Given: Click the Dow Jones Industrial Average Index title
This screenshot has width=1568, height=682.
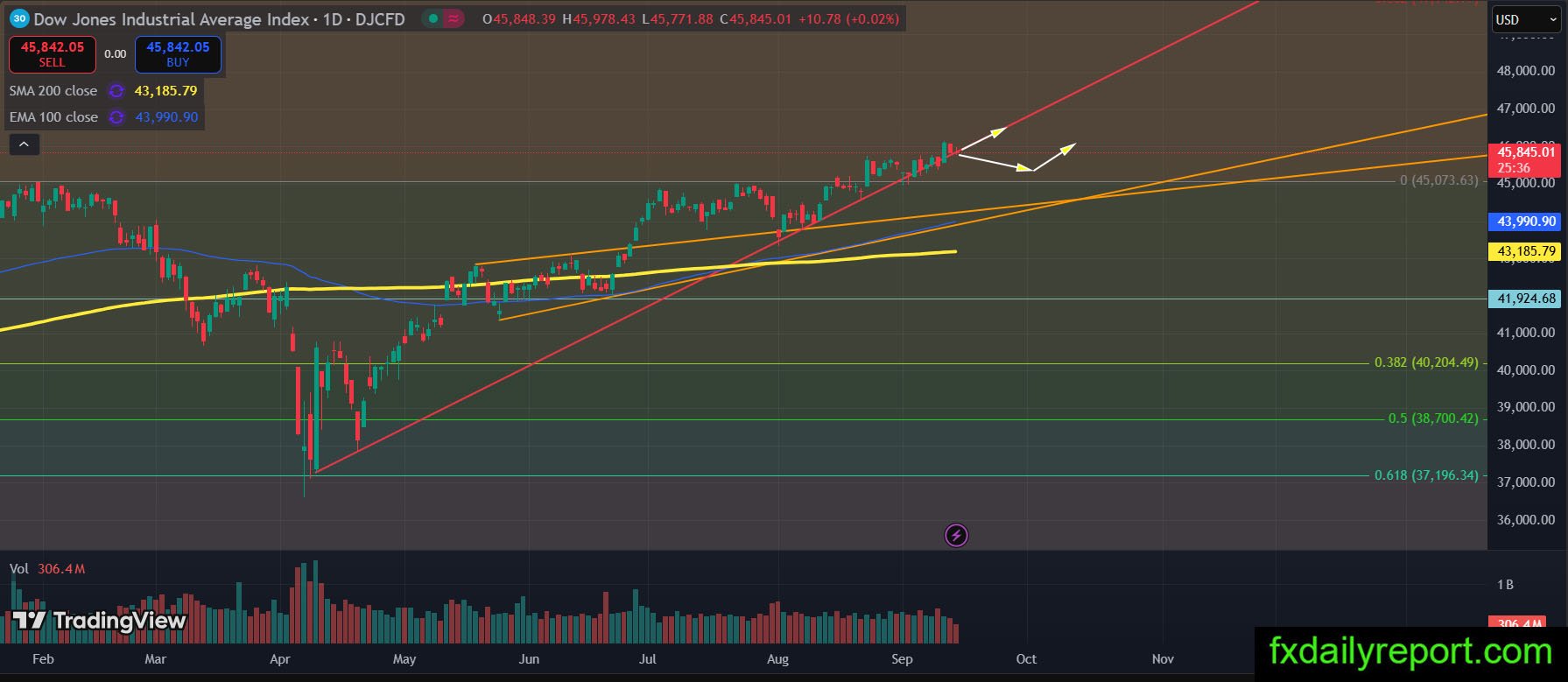Looking at the screenshot, I should tap(172, 18).
